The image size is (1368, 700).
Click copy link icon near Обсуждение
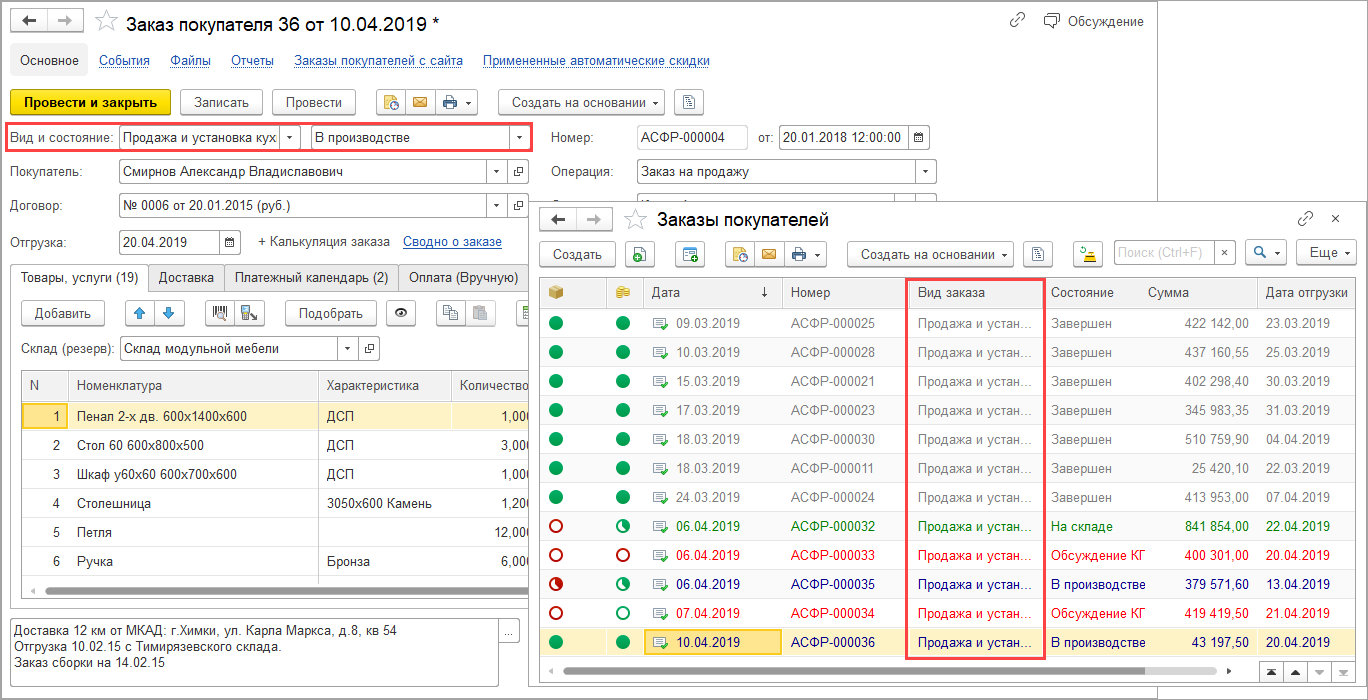pos(1018,21)
